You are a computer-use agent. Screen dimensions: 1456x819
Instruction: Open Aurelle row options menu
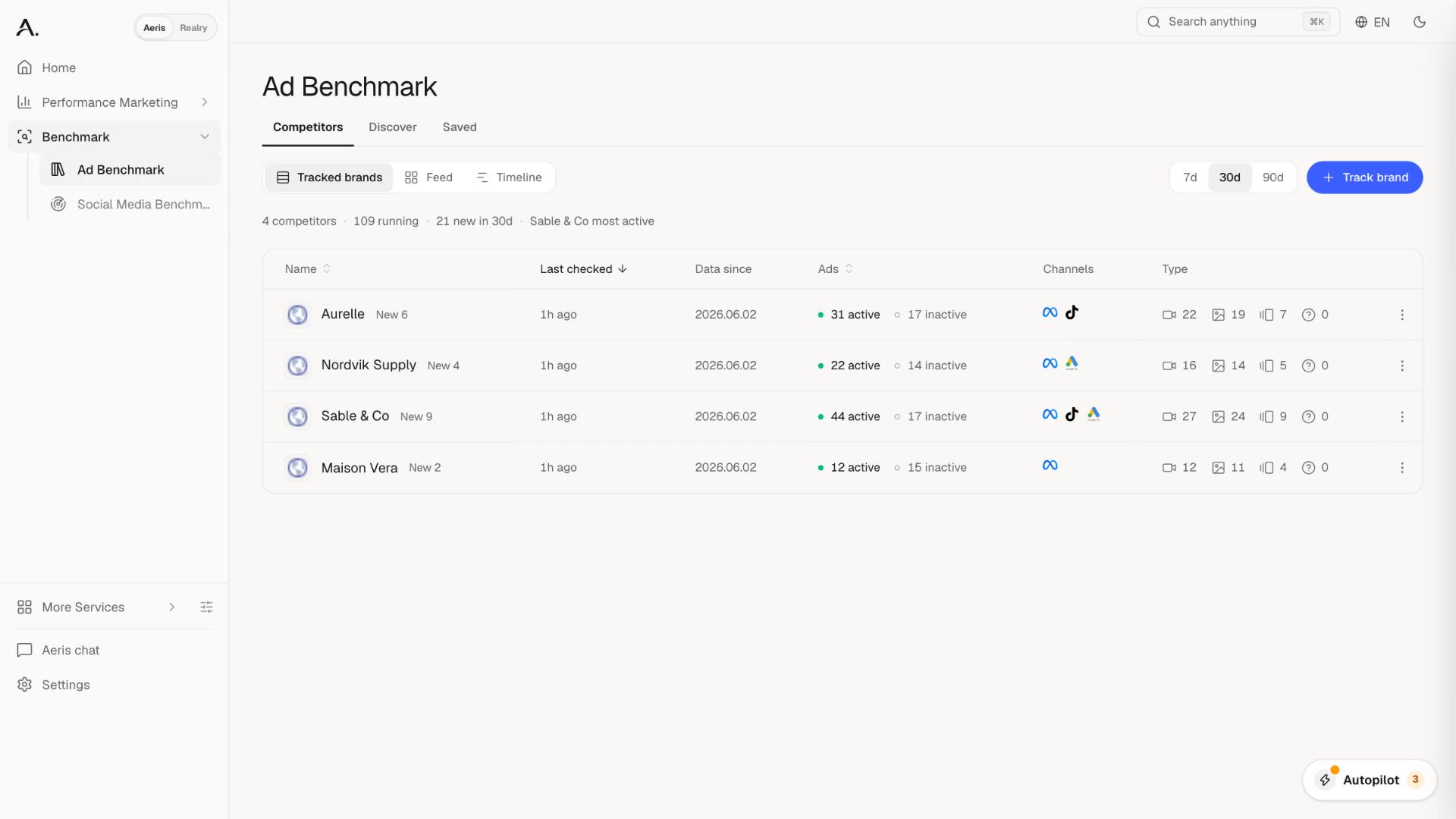pos(1402,315)
